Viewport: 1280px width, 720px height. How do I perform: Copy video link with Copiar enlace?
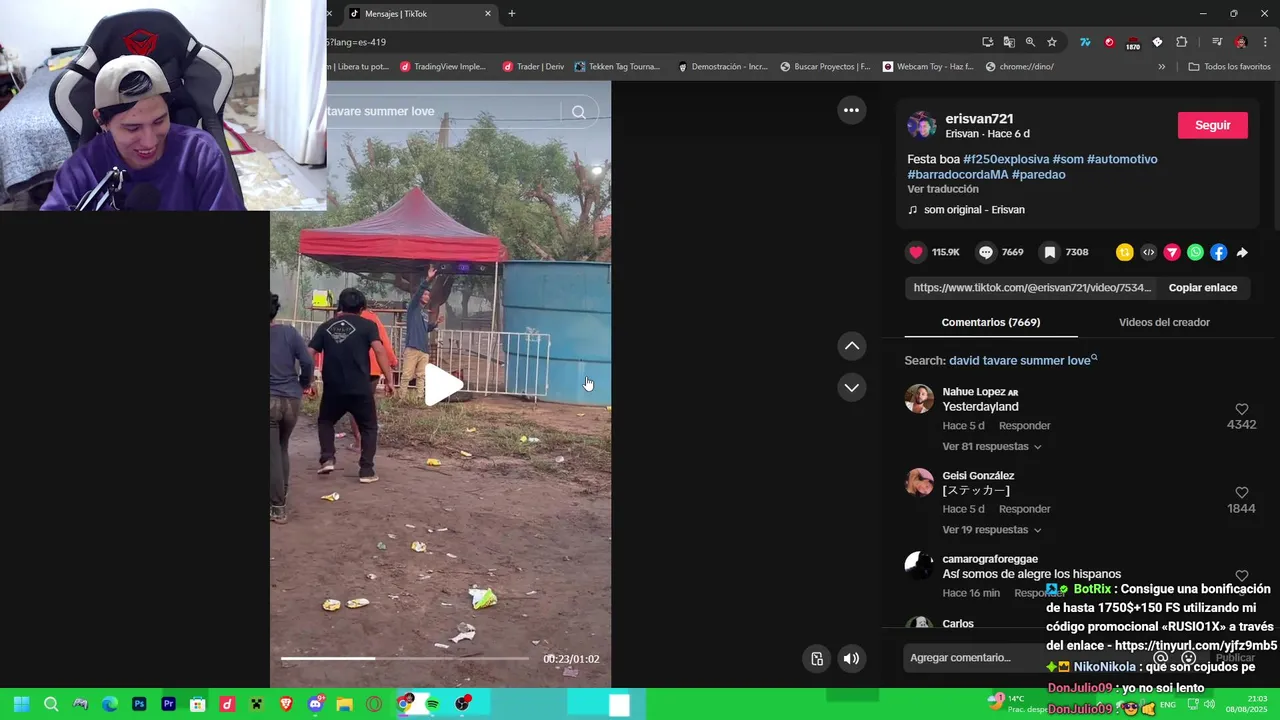[1203, 287]
